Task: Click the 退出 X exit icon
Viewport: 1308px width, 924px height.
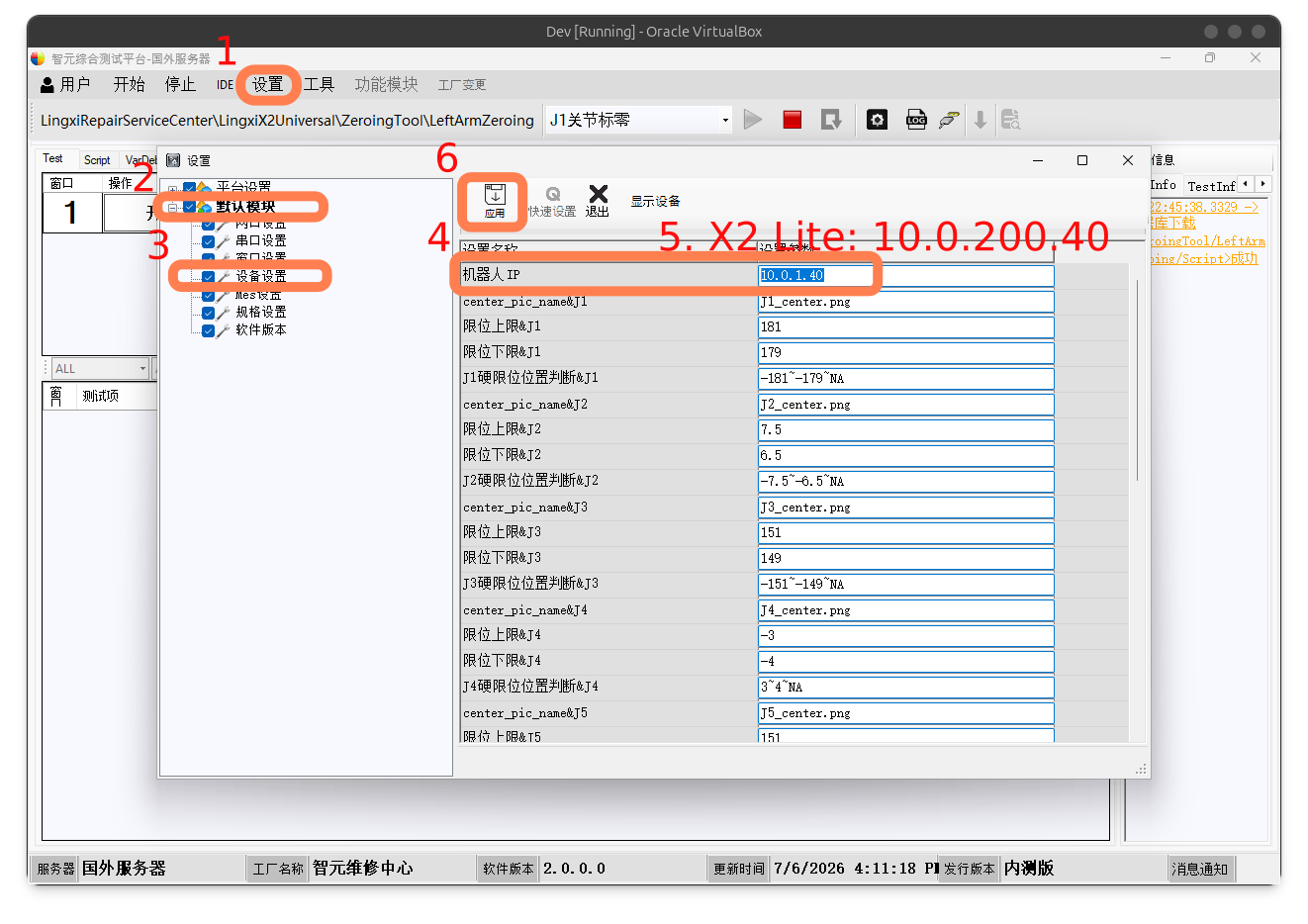Action: pyautogui.click(x=598, y=201)
